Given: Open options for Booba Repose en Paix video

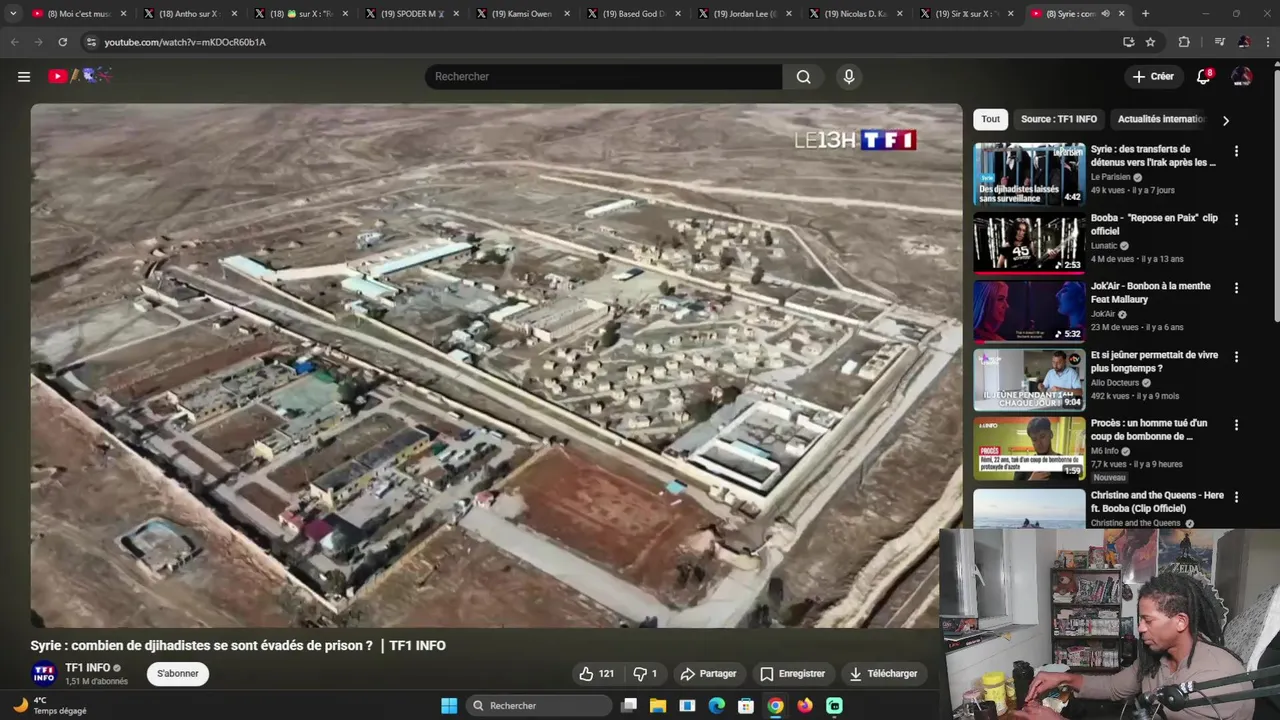Looking at the screenshot, I should [x=1236, y=220].
